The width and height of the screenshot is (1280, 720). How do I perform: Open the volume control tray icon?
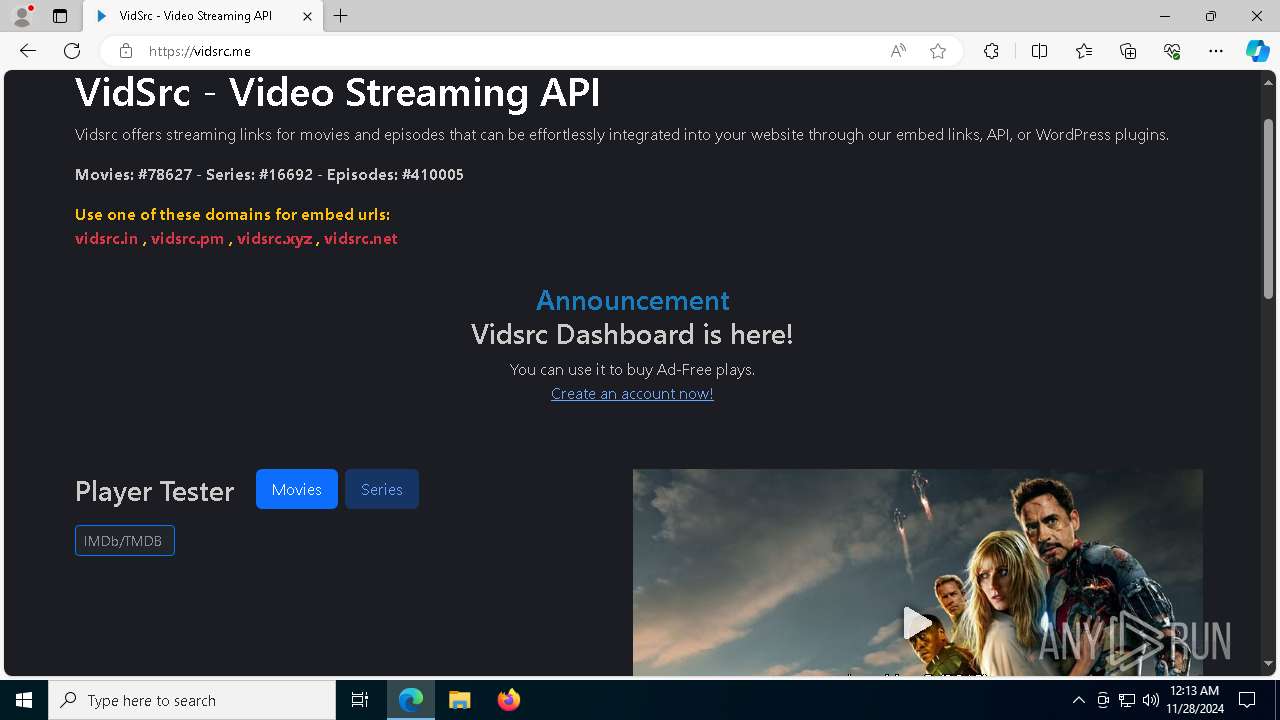click(1150, 700)
